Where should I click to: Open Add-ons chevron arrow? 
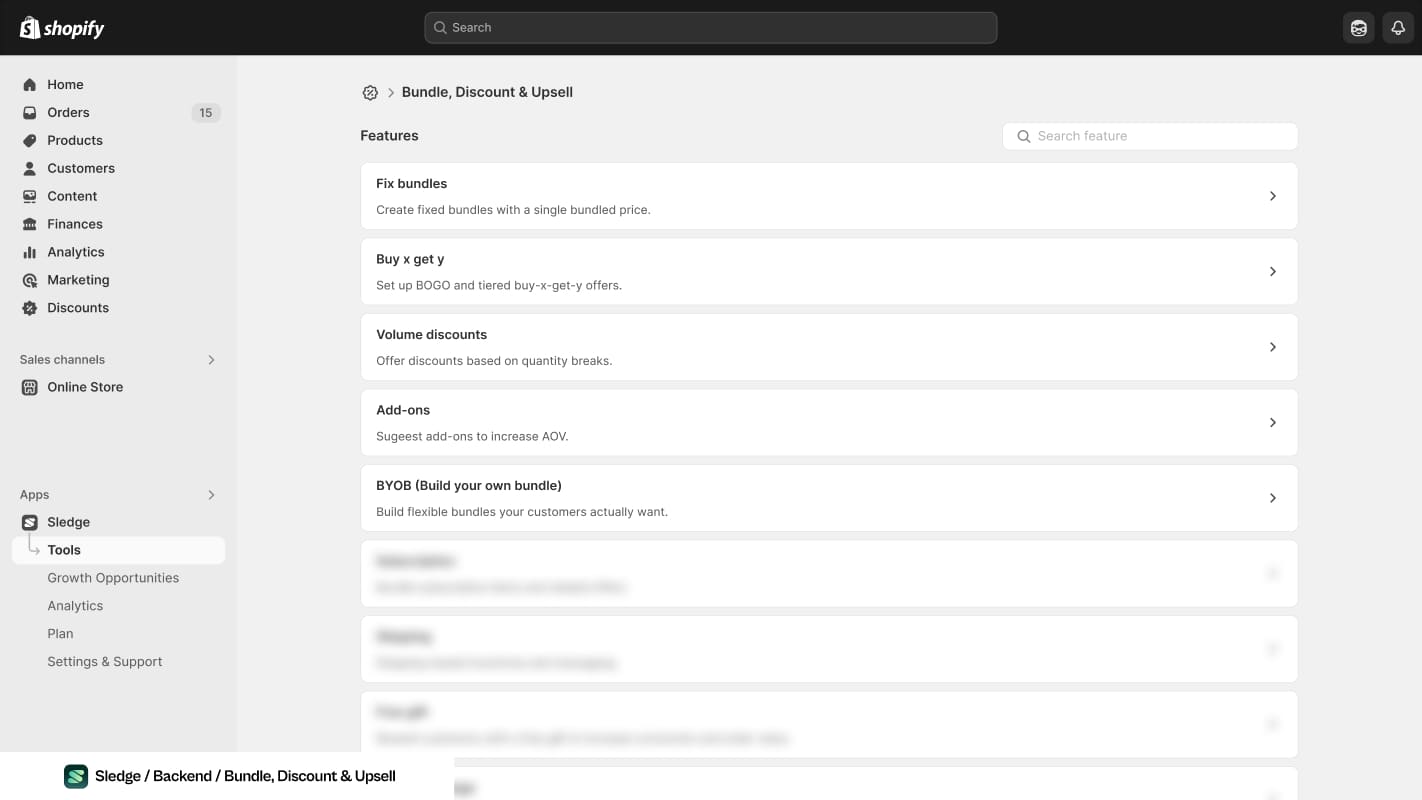coord(1273,423)
